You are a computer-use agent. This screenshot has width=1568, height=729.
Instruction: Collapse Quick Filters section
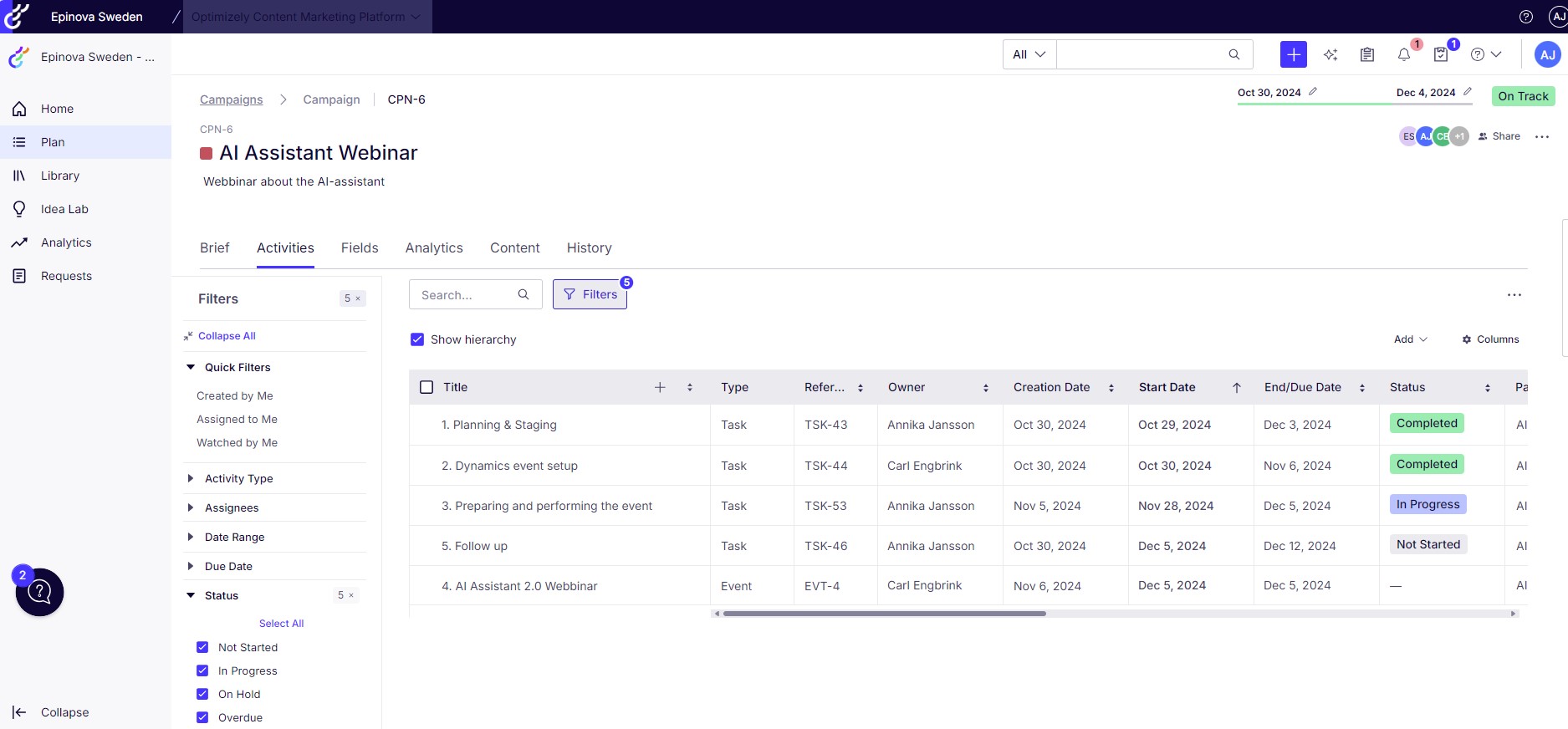pyautogui.click(x=191, y=367)
